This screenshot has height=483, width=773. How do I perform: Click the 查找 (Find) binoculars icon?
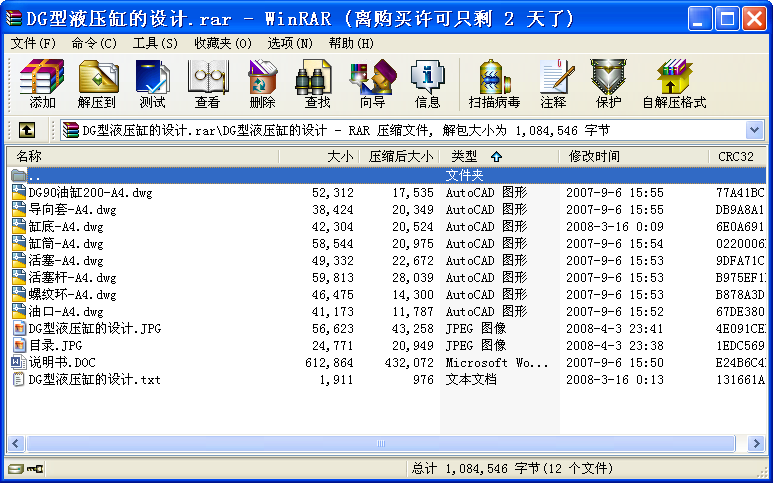tap(317, 83)
